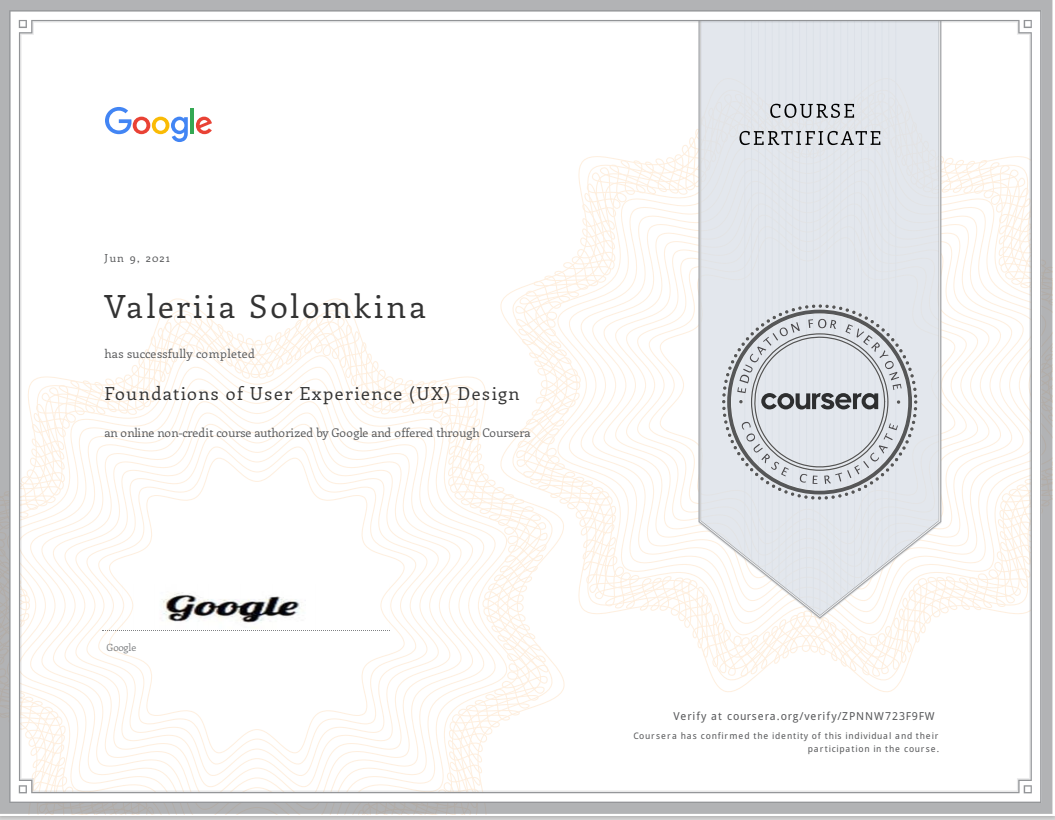Viewport: 1055px width, 820px height.
Task: Click the text 'has successfully completed'
Action: click(x=180, y=354)
